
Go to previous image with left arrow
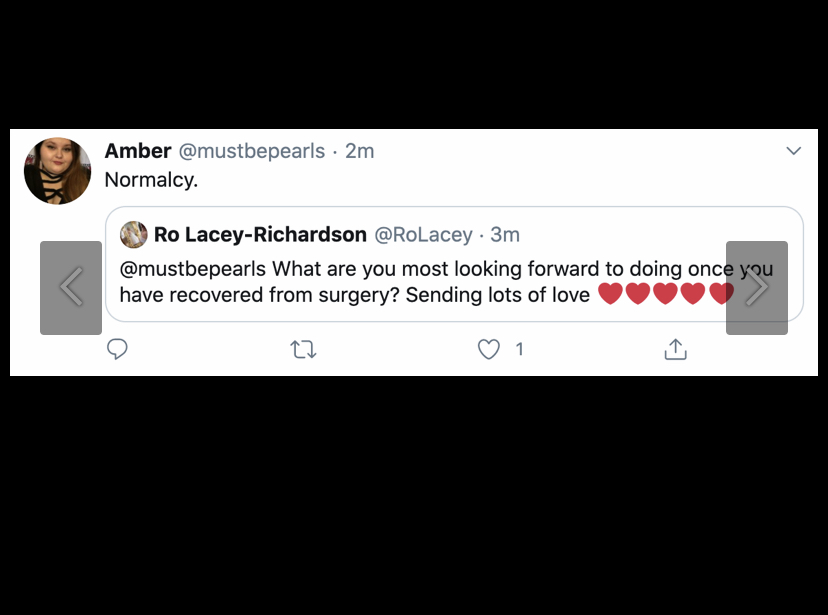[71, 288]
